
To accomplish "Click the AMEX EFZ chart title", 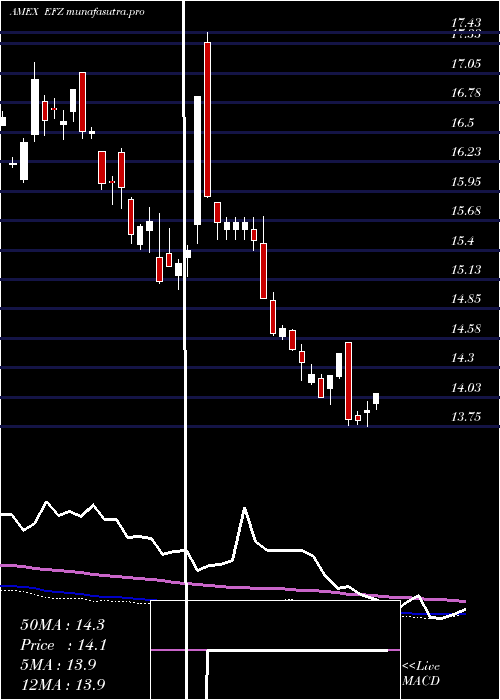I will pos(77,12).
